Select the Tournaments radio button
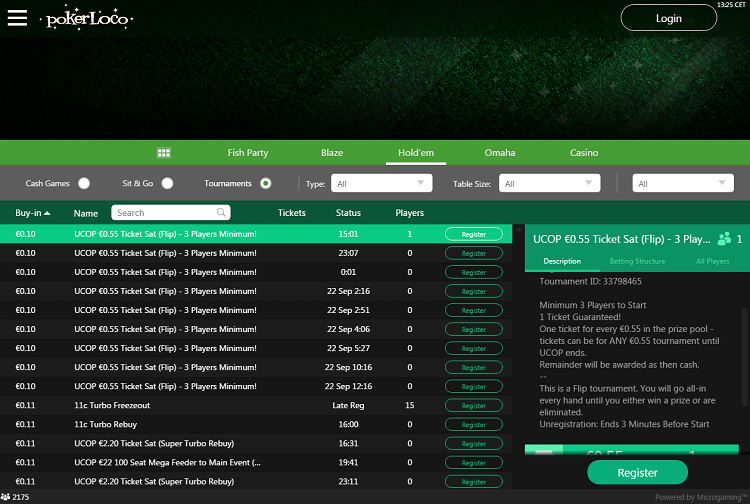 click(265, 183)
